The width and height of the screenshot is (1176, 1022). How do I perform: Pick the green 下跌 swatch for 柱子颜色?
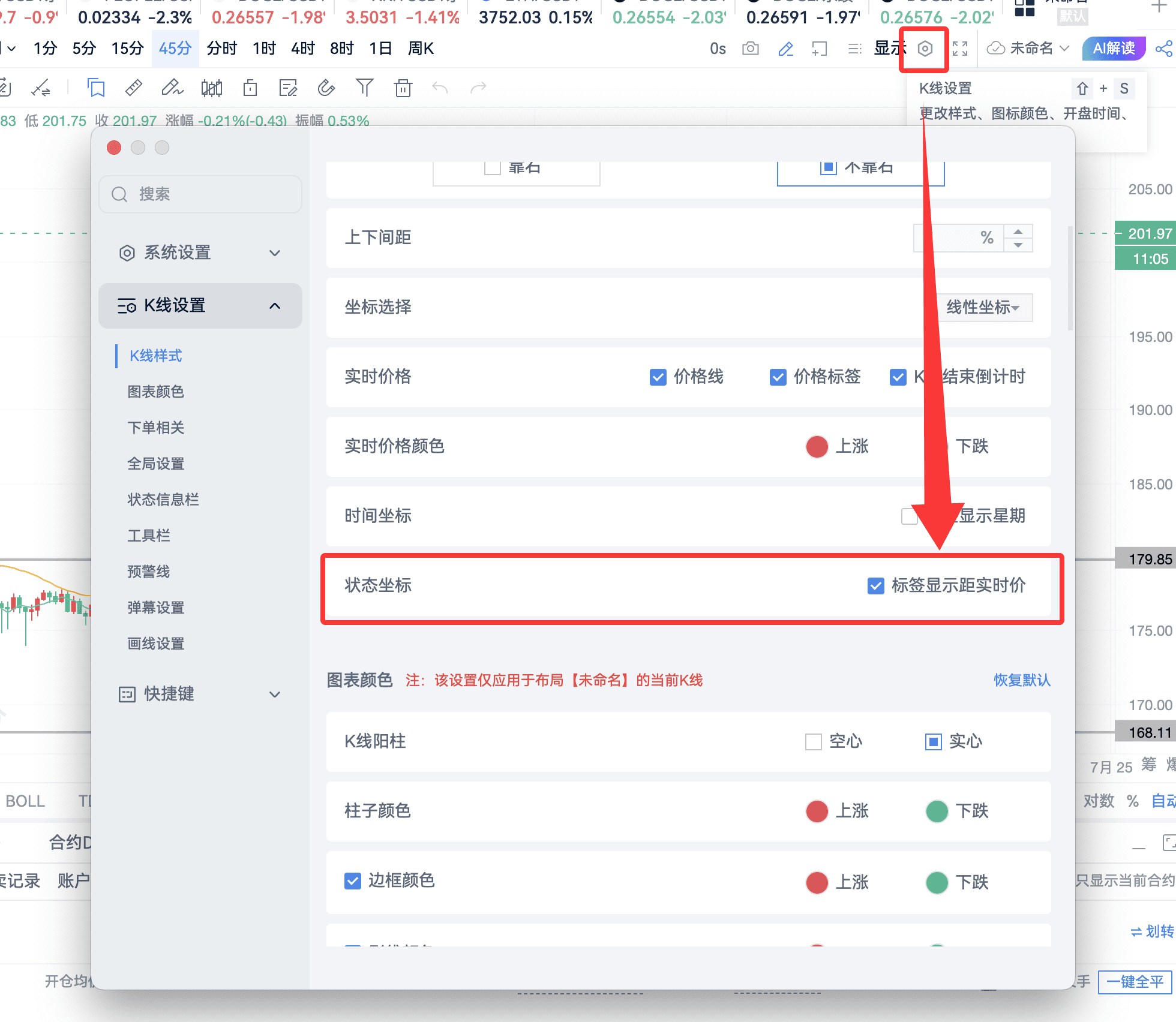pos(937,811)
